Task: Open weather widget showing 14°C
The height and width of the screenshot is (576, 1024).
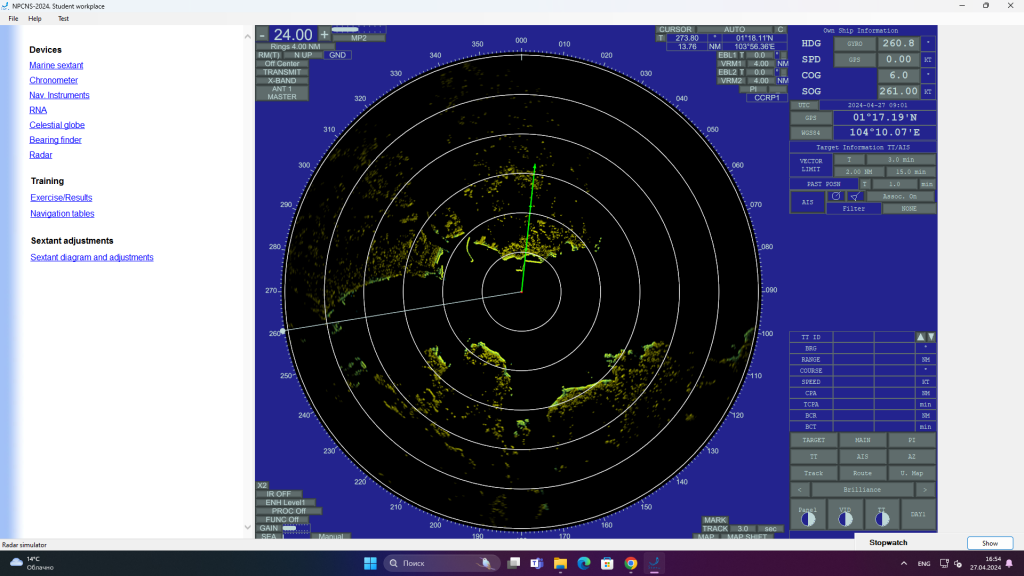Action: click(33, 563)
